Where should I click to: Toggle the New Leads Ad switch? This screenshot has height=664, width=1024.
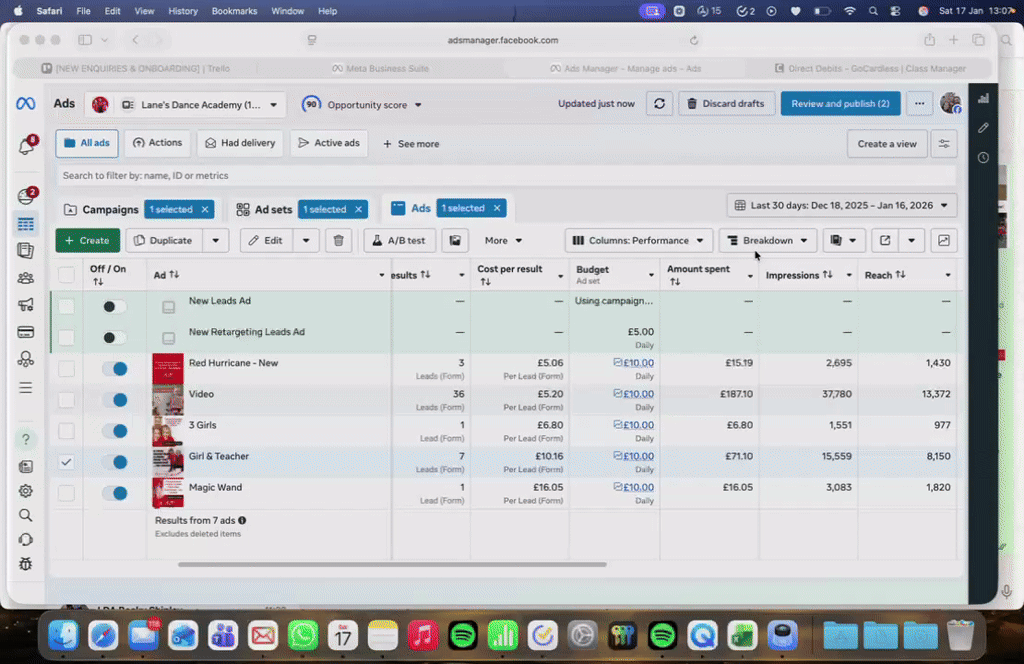click(114, 306)
